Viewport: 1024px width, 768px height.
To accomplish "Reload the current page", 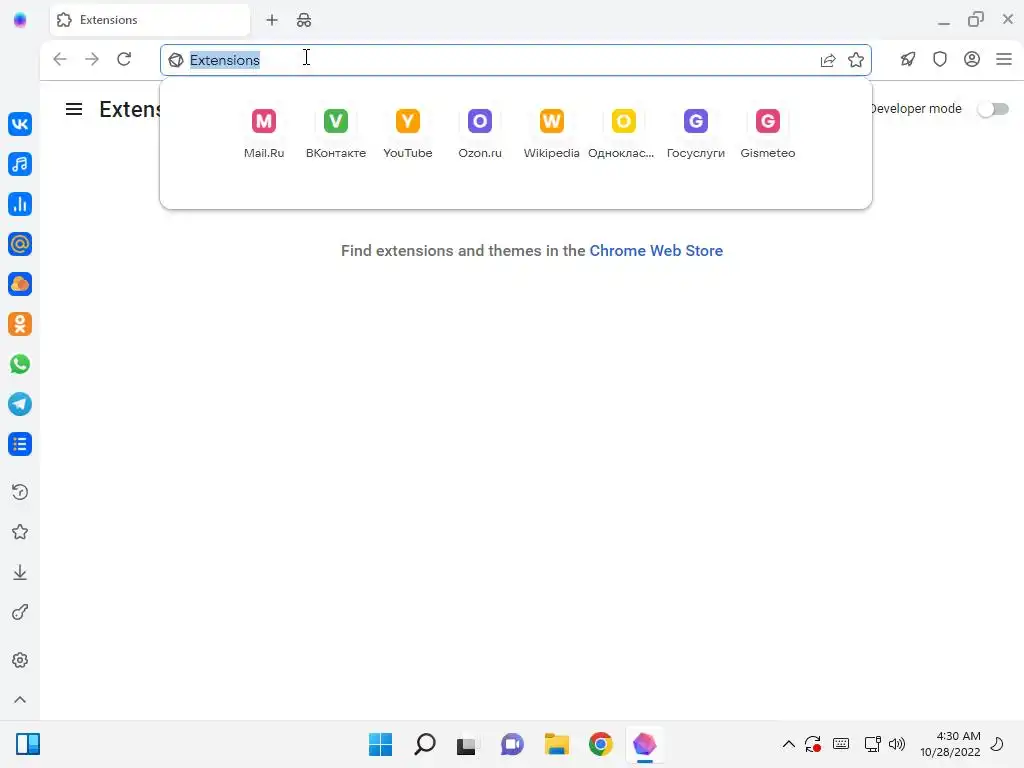I will (x=124, y=59).
